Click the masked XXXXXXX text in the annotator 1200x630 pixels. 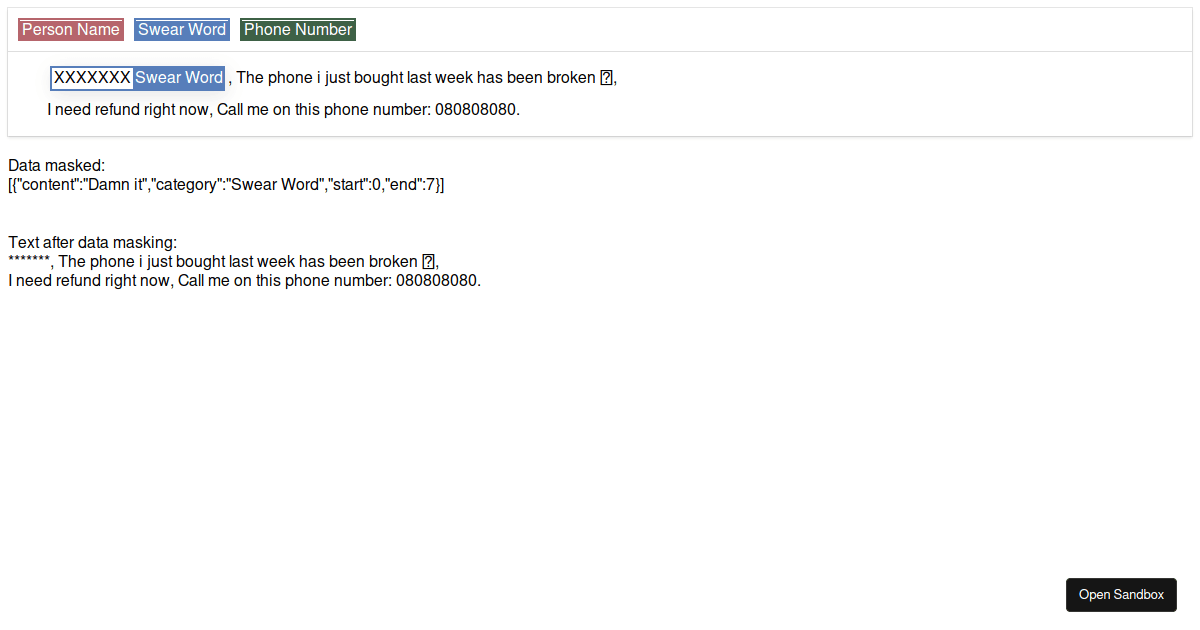click(92, 78)
